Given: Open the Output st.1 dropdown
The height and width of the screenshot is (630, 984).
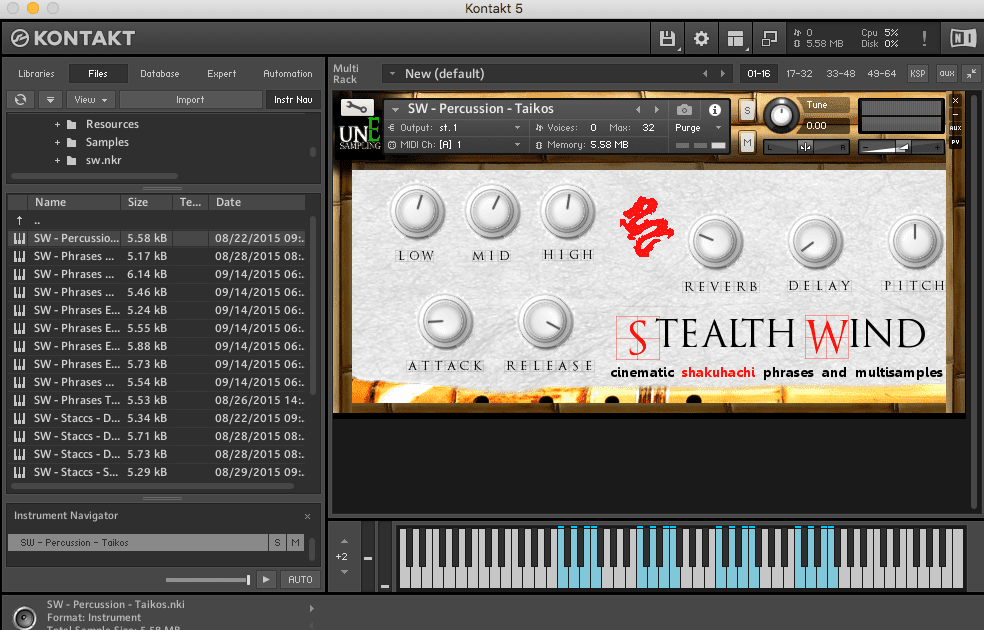Looking at the screenshot, I should point(456,127).
